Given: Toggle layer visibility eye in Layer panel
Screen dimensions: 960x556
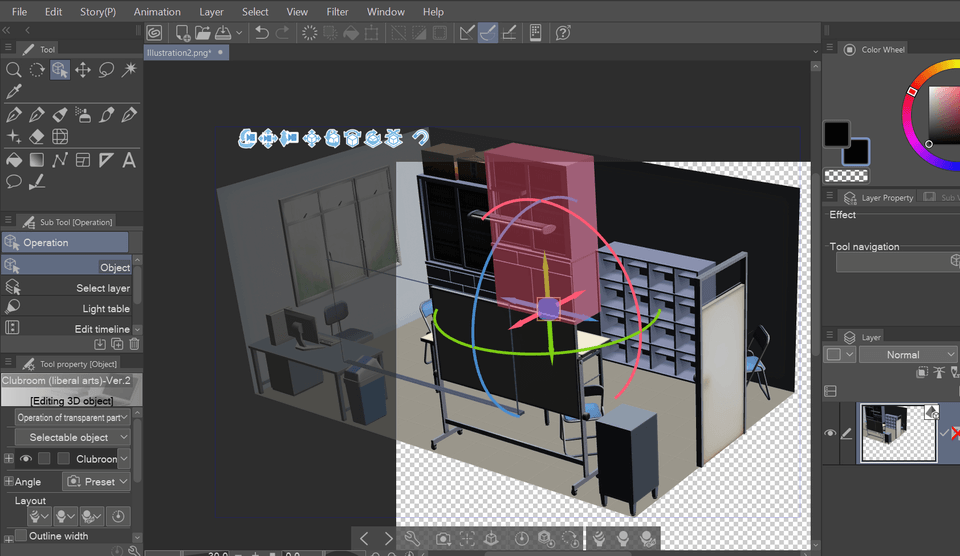Looking at the screenshot, I should pyautogui.click(x=830, y=433).
